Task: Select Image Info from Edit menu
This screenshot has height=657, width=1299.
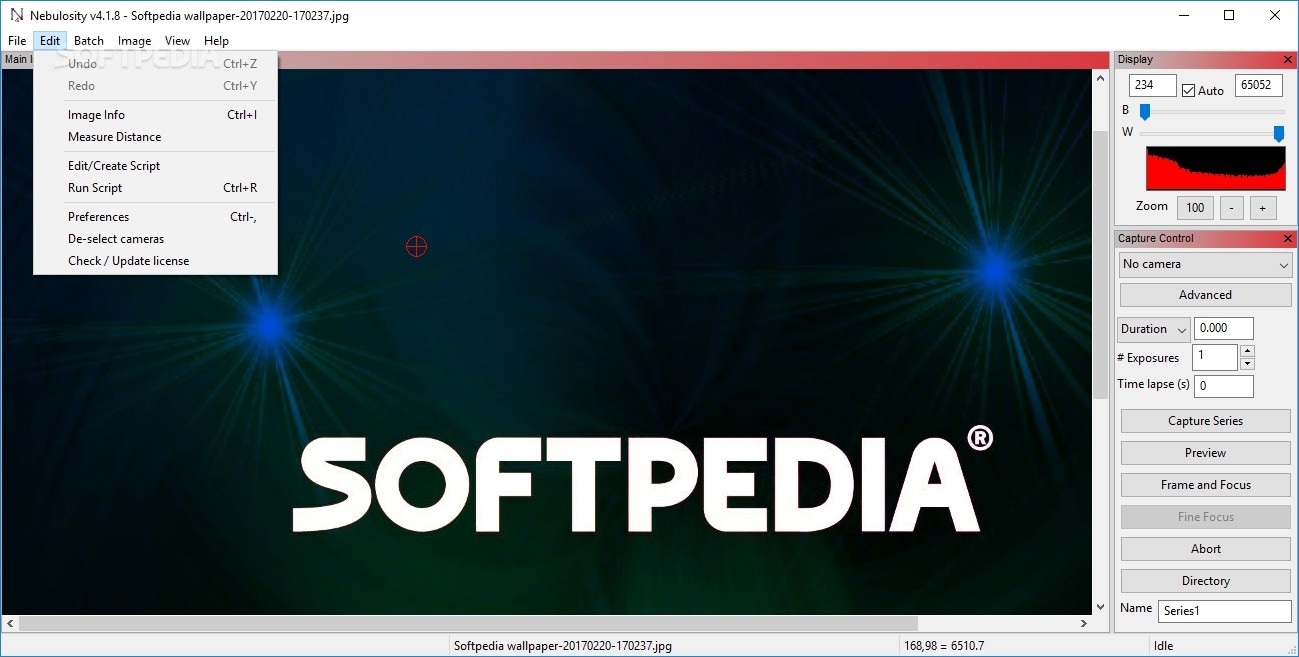Action: pos(155,115)
